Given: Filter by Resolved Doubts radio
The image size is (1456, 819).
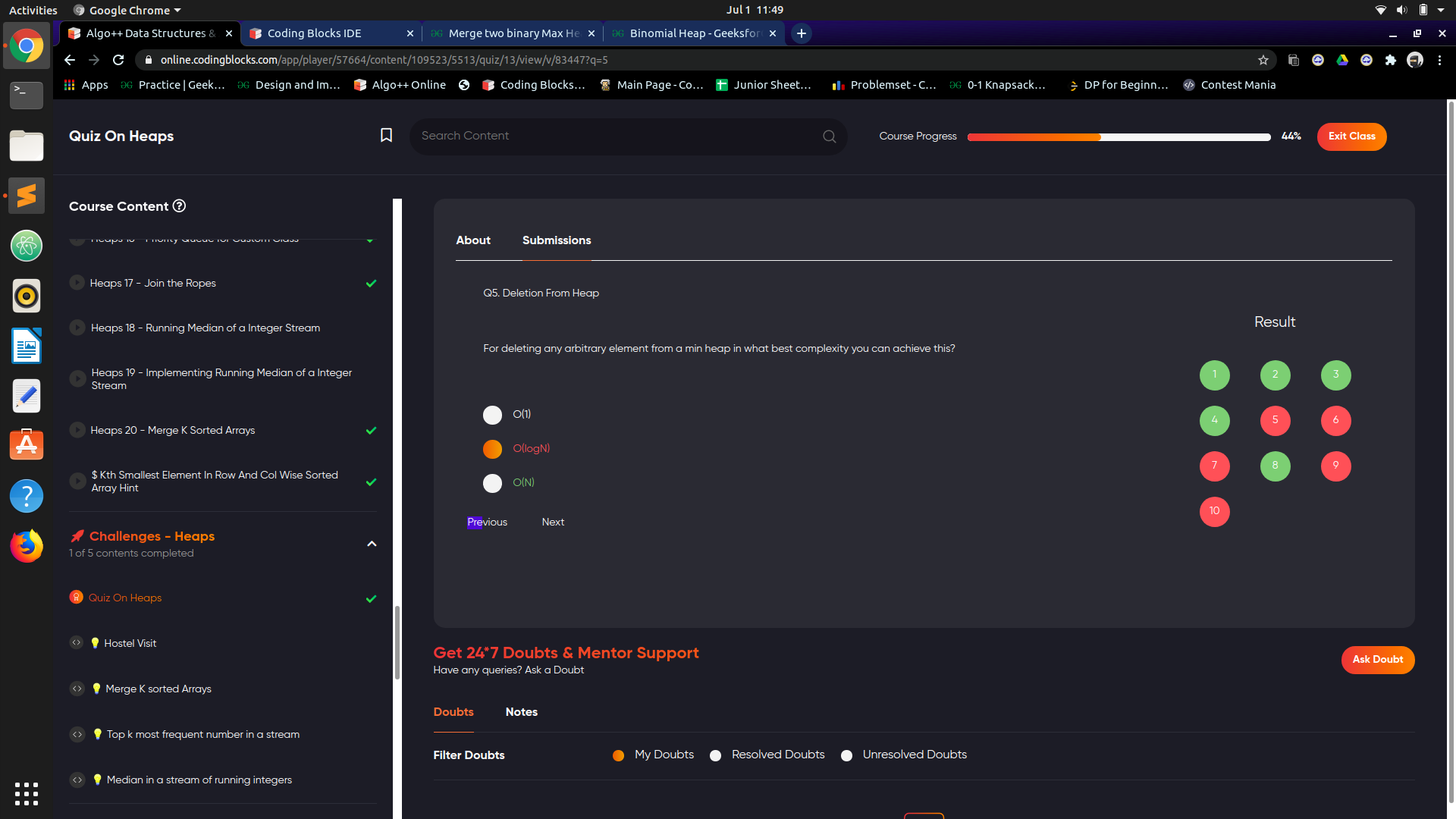Looking at the screenshot, I should 715,755.
